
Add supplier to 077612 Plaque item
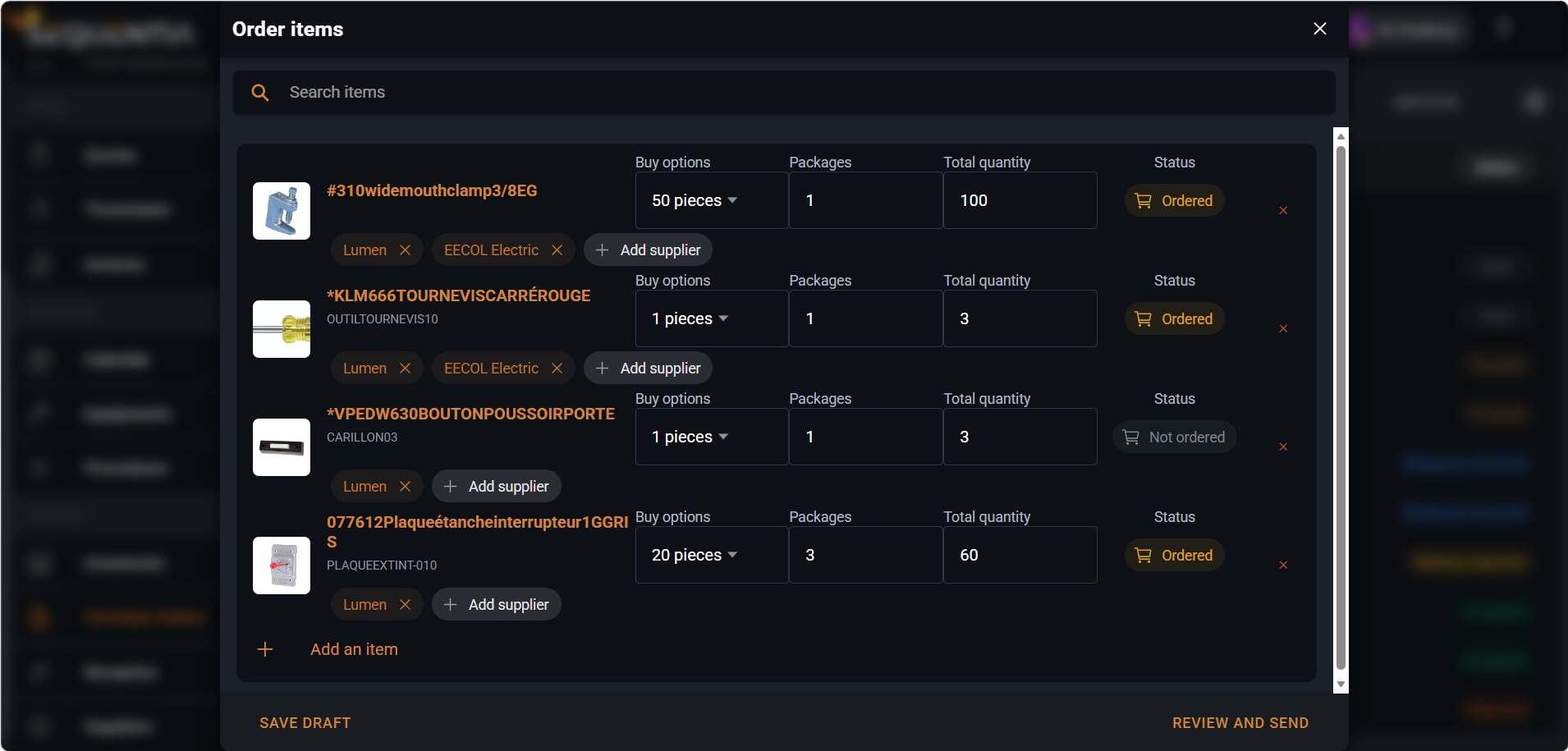496,605
